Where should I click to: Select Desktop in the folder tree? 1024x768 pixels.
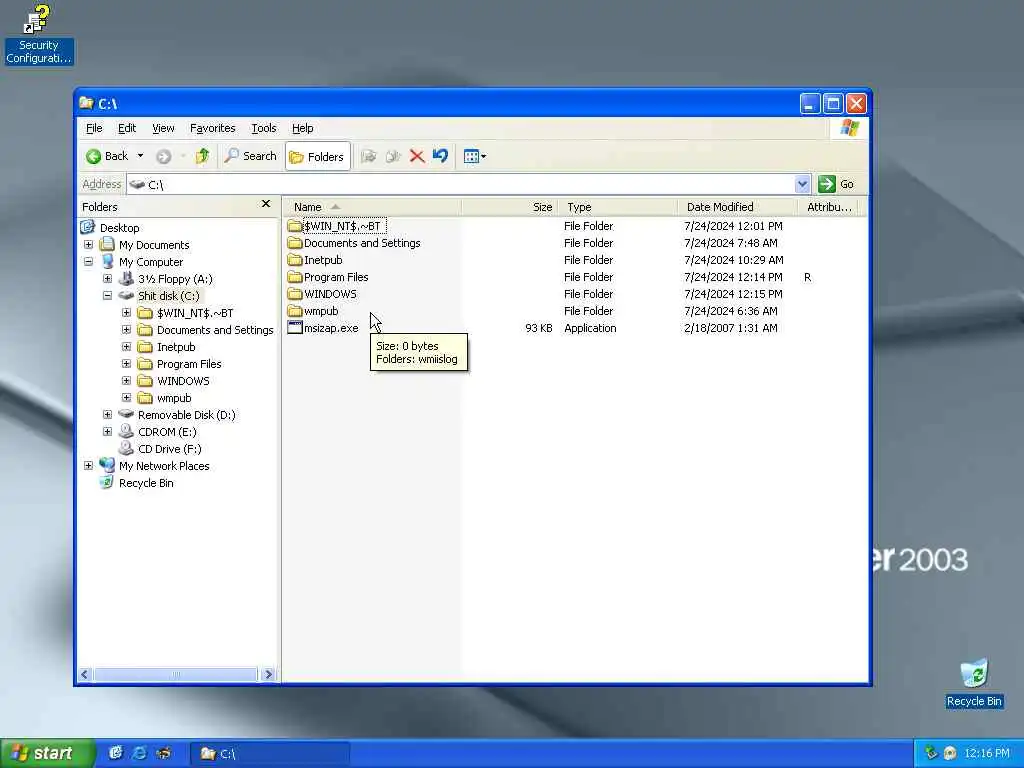pyautogui.click(x=120, y=228)
